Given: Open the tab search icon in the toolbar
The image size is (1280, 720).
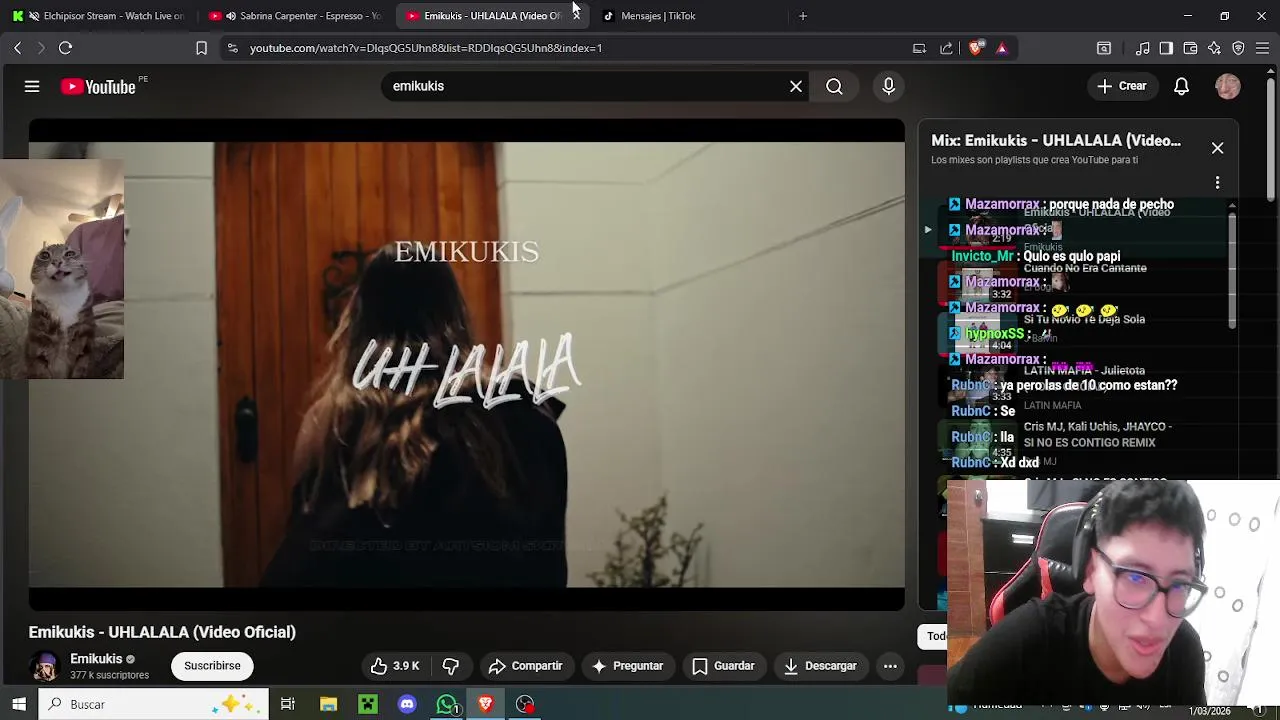Looking at the screenshot, I should pyautogui.click(x=1104, y=48).
